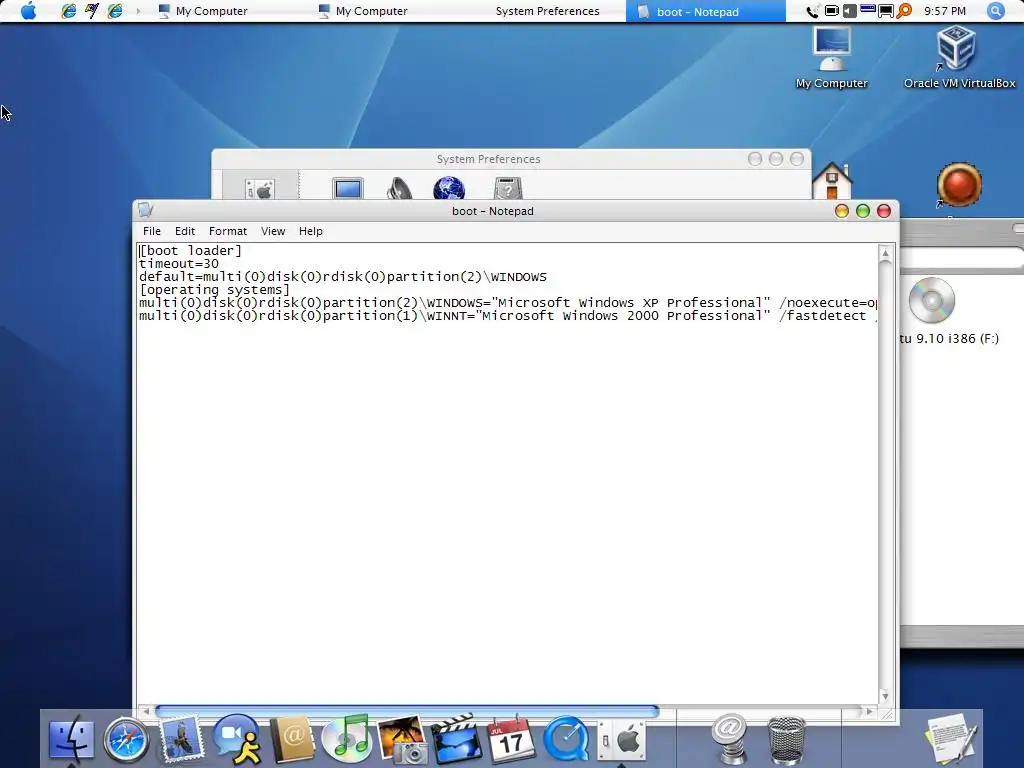Select the My Computer desktop icon

click(831, 57)
